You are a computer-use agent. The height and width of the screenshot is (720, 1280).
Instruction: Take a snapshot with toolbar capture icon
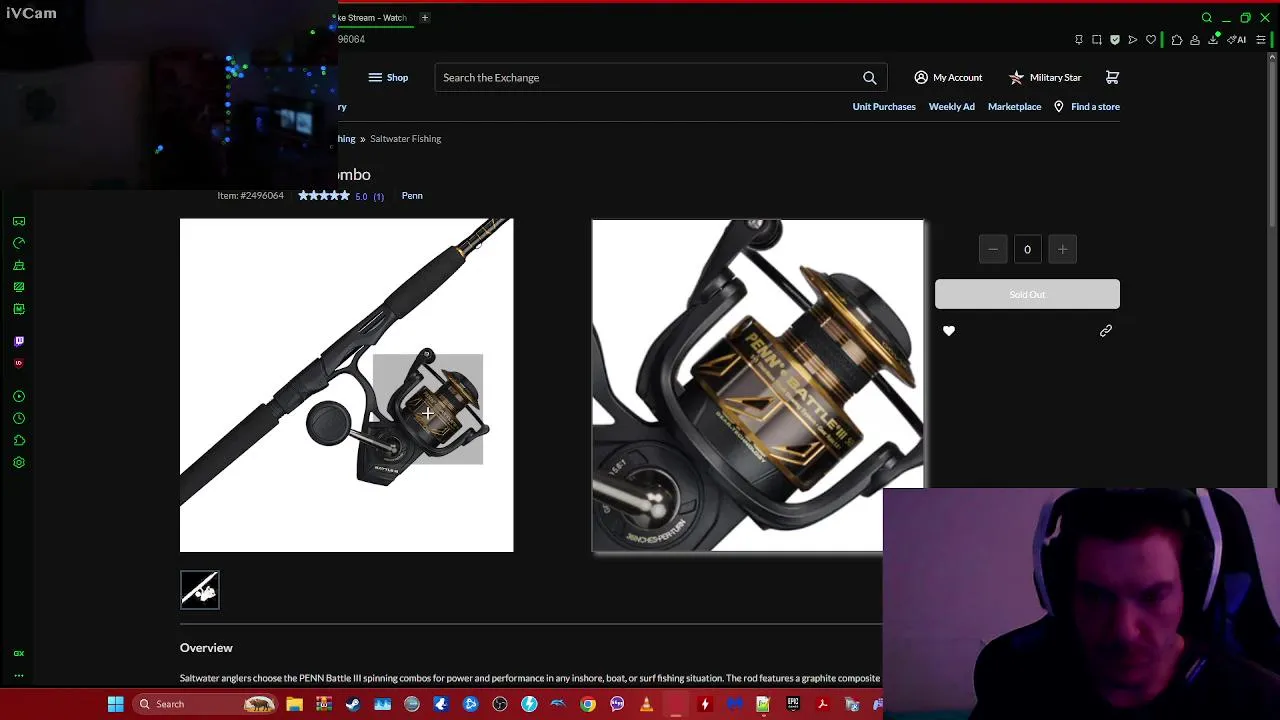point(1097,40)
